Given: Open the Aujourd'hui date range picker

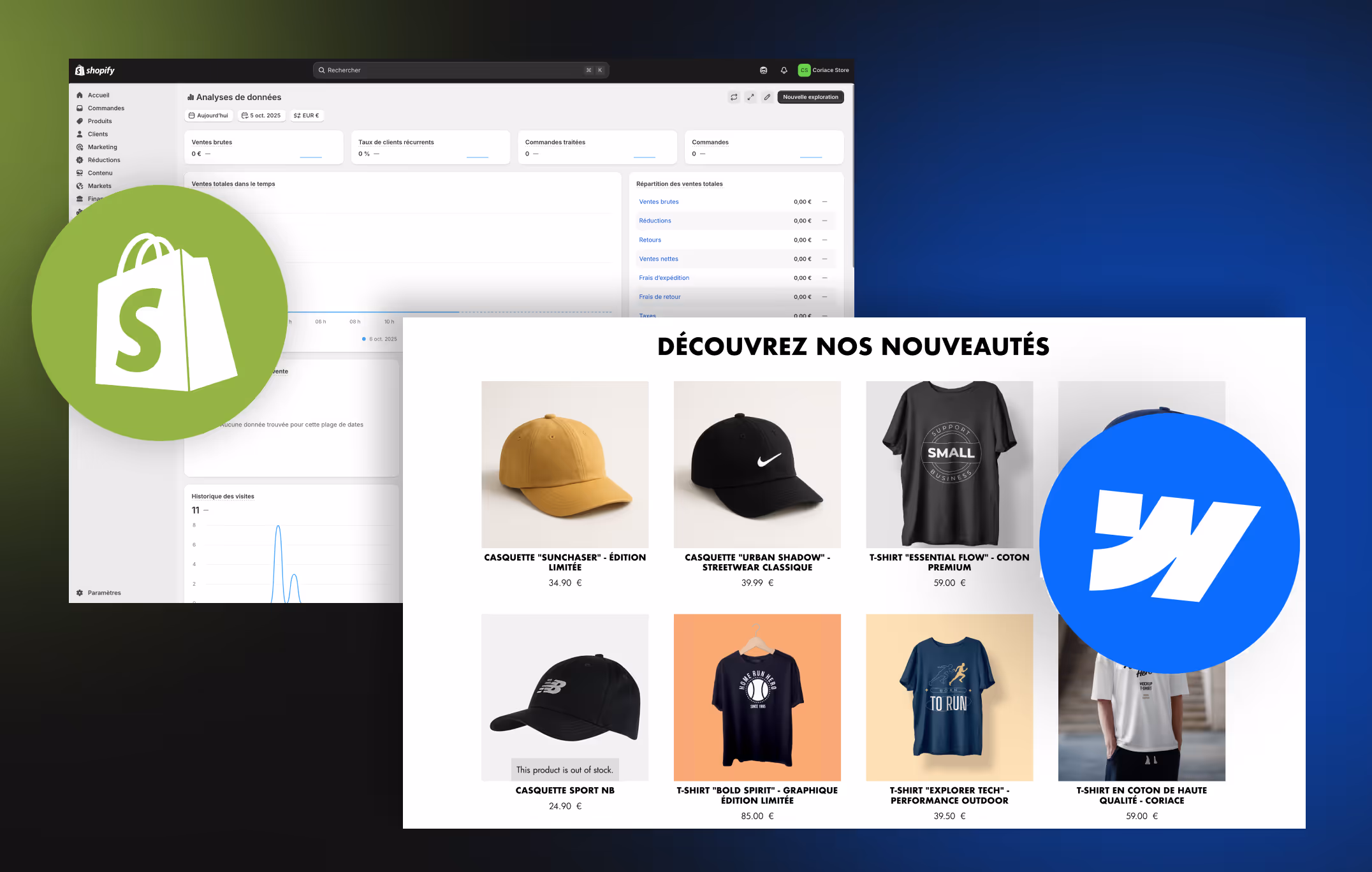Looking at the screenshot, I should tap(208, 115).
